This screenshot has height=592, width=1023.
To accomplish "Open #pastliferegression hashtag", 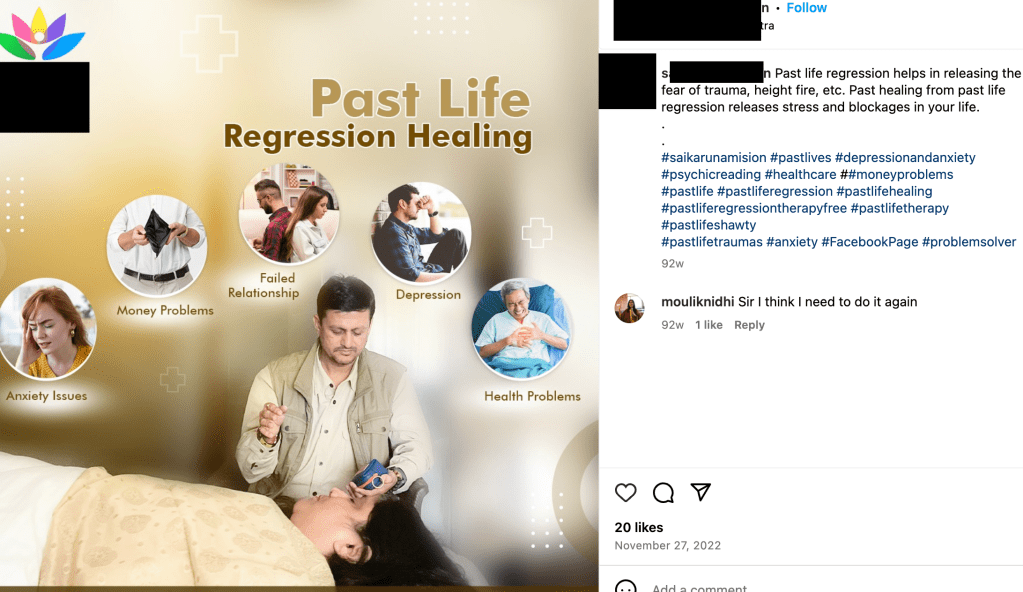I will click(774, 191).
